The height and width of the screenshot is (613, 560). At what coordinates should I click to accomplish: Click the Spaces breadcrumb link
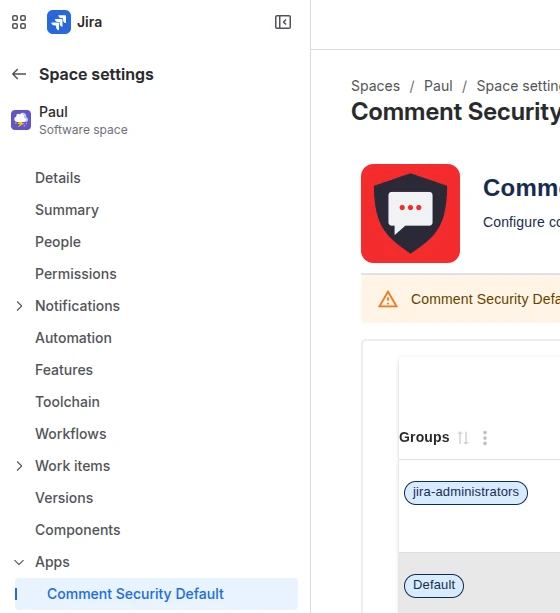click(x=375, y=86)
